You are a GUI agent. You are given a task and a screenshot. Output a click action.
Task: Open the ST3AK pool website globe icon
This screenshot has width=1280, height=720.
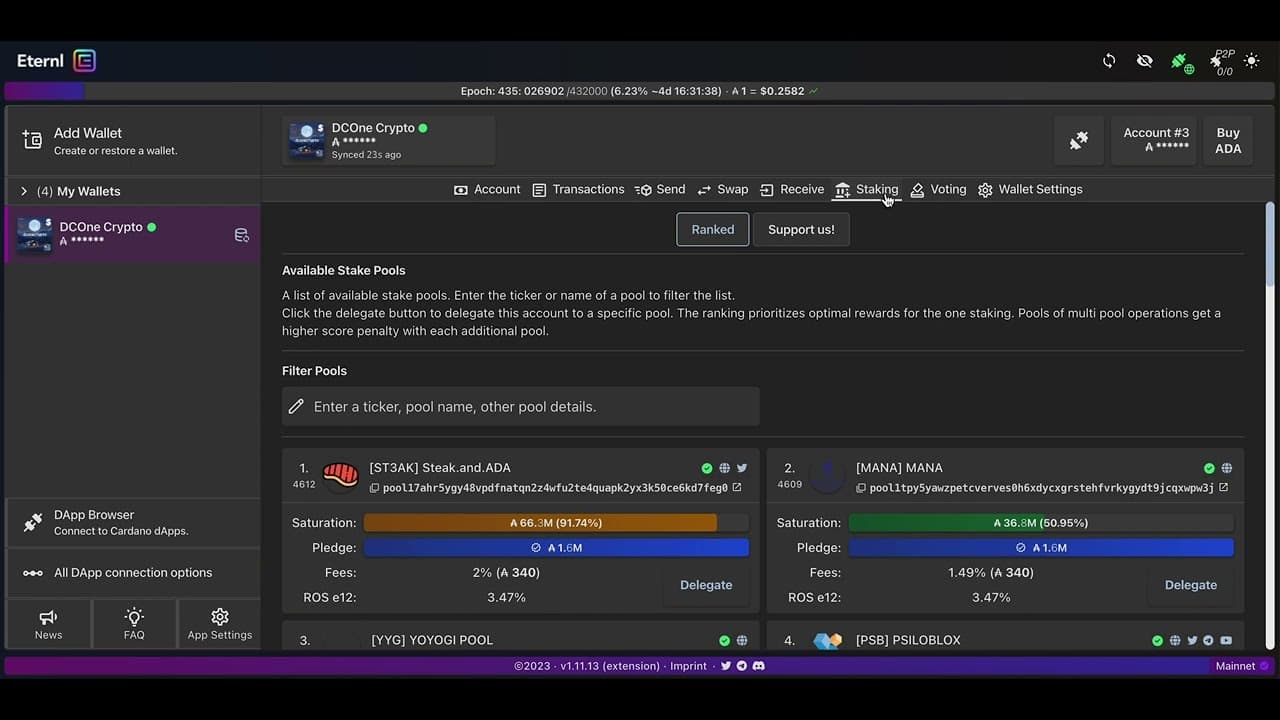[724, 468]
